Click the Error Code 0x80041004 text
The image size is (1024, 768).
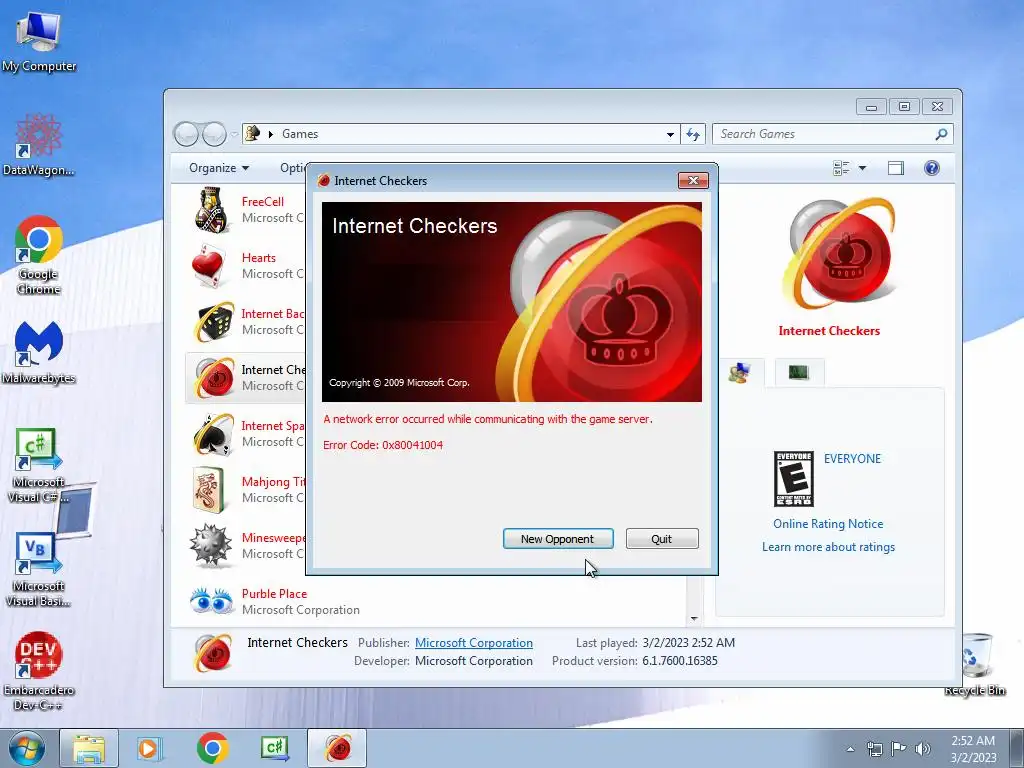[383, 445]
